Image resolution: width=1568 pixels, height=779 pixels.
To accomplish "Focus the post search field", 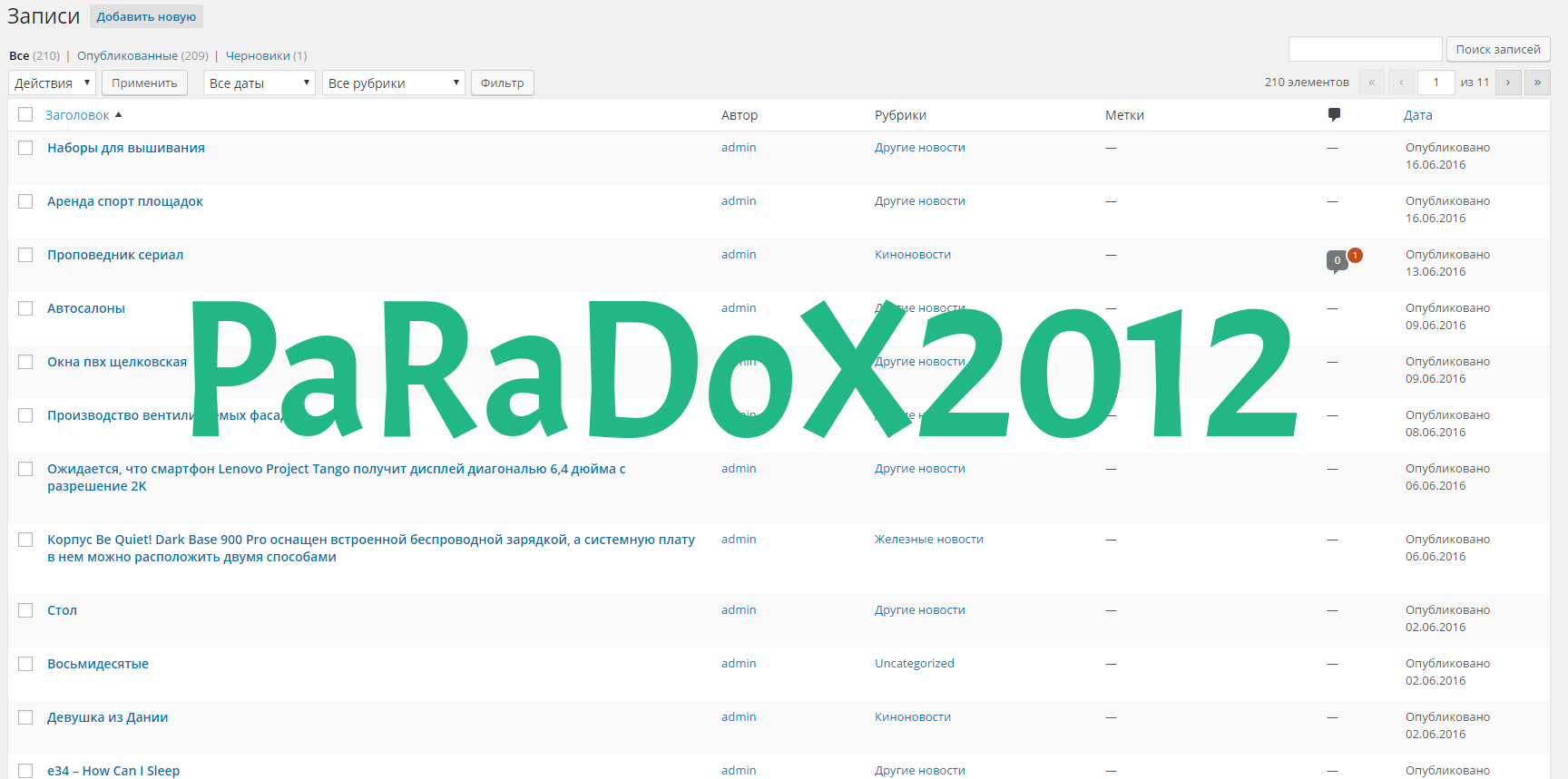I will click(1366, 49).
